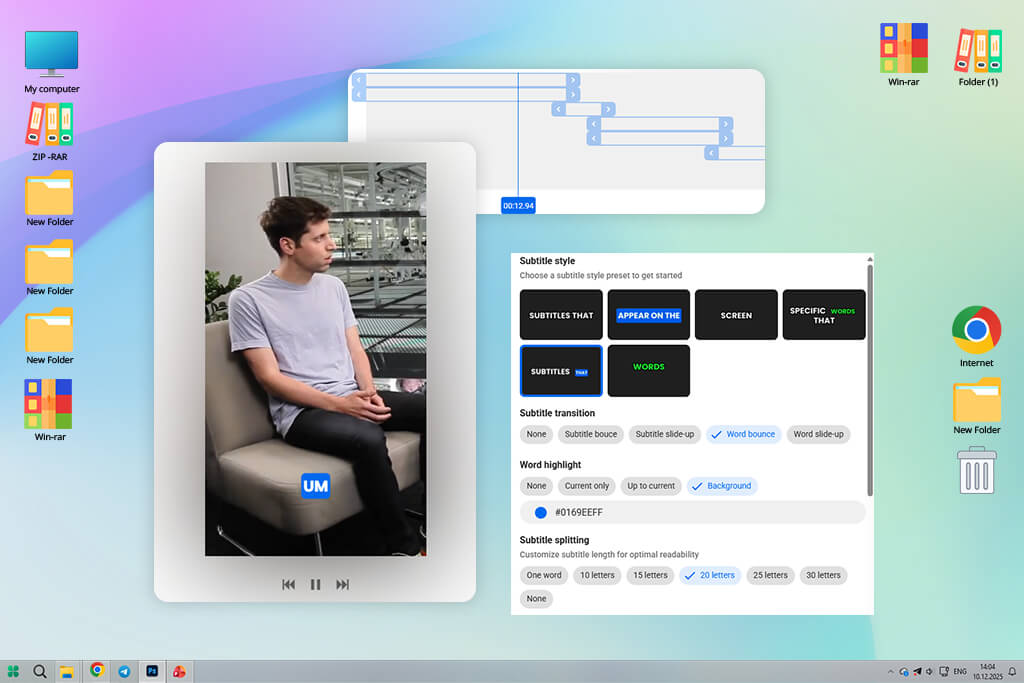The height and width of the screenshot is (683, 1024).
Task: Skip to previous clip in the player
Action: point(288,584)
